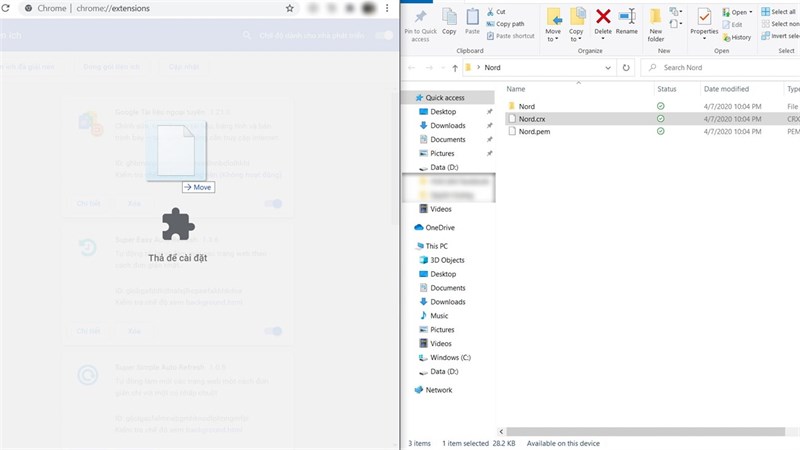Screen dimensions: 800x450
Task: Click status icon of Nord.crx row
Action: coord(661,119)
